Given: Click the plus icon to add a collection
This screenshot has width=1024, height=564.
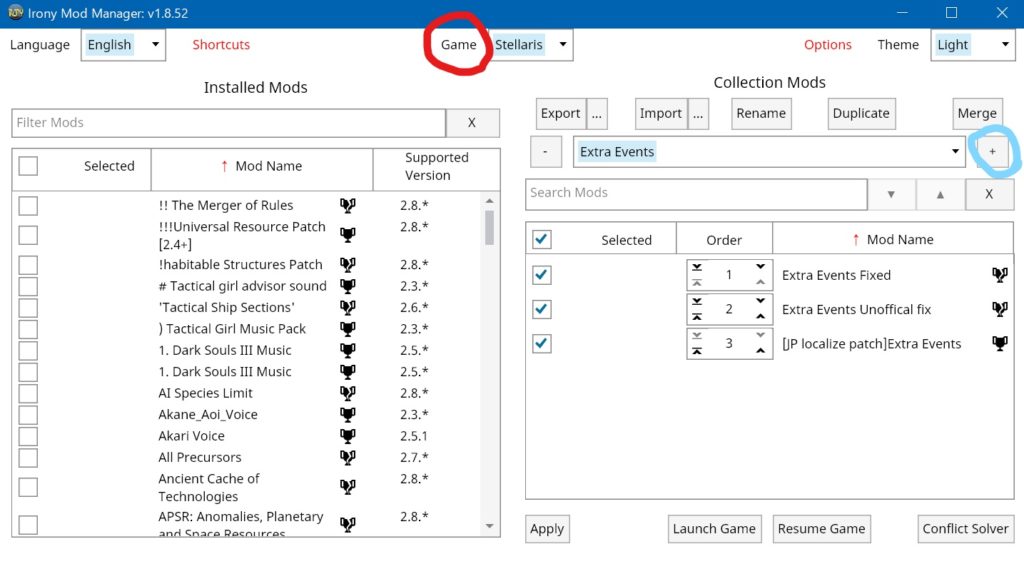Looking at the screenshot, I should [992, 152].
